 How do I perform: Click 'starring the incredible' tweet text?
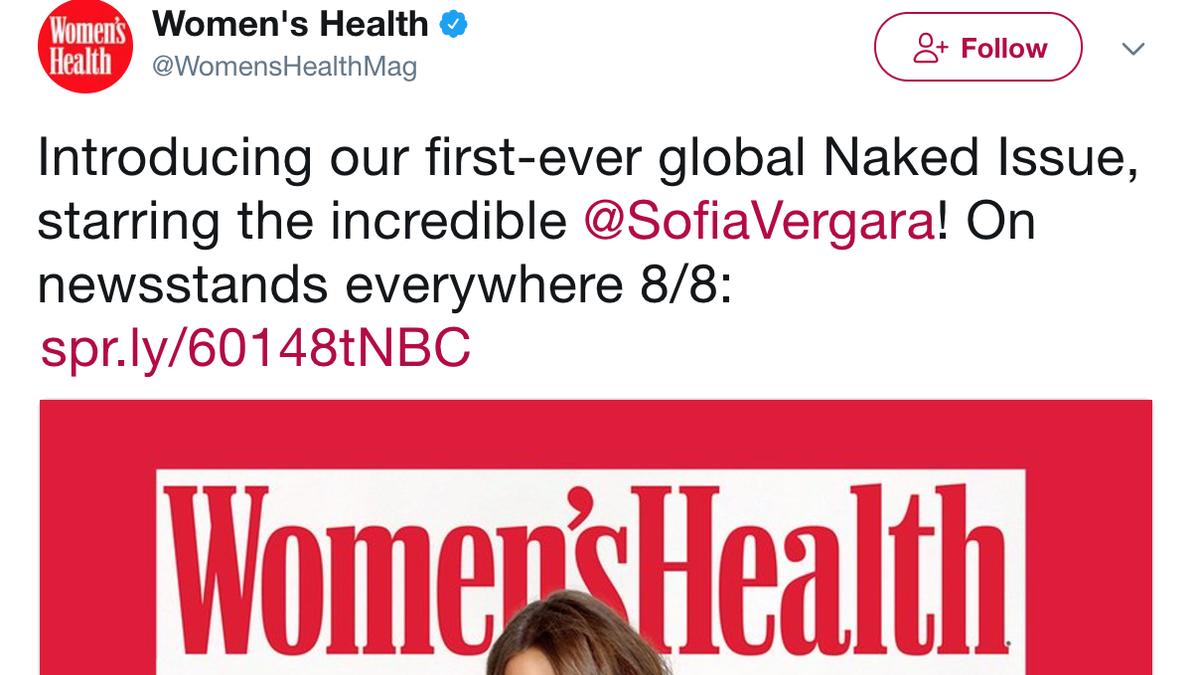click(302, 222)
